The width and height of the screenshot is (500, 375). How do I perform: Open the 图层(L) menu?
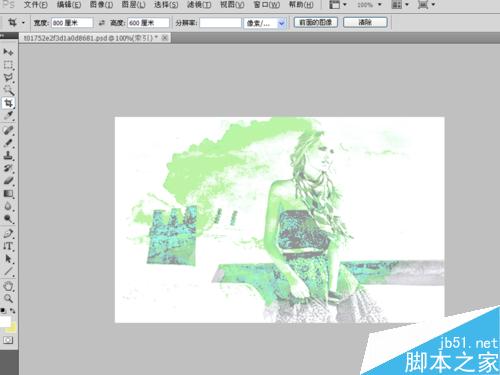coord(133,5)
